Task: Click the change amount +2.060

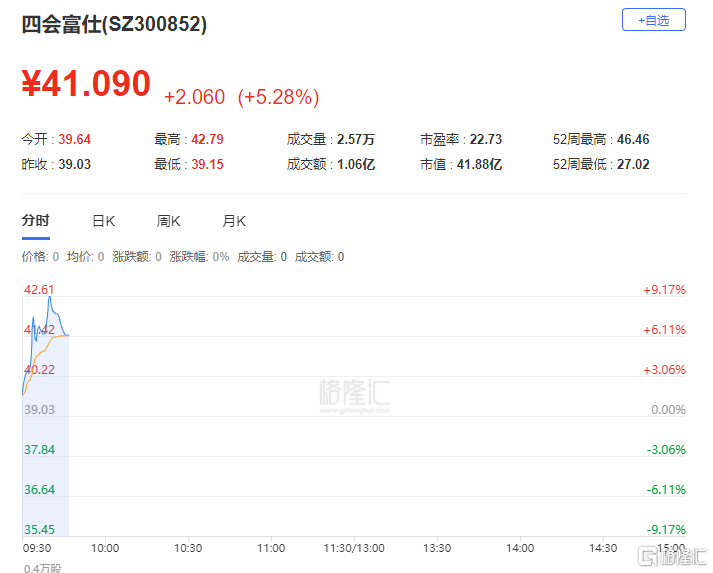Action: 195,97
